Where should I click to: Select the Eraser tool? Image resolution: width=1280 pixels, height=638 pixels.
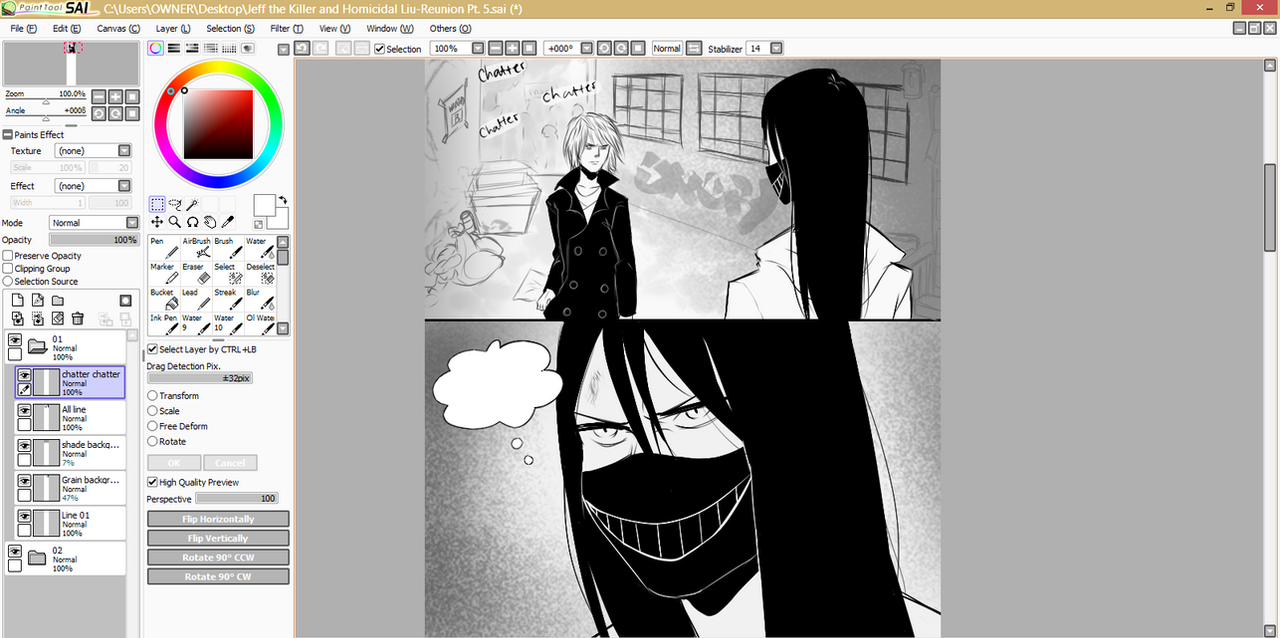tap(196, 274)
